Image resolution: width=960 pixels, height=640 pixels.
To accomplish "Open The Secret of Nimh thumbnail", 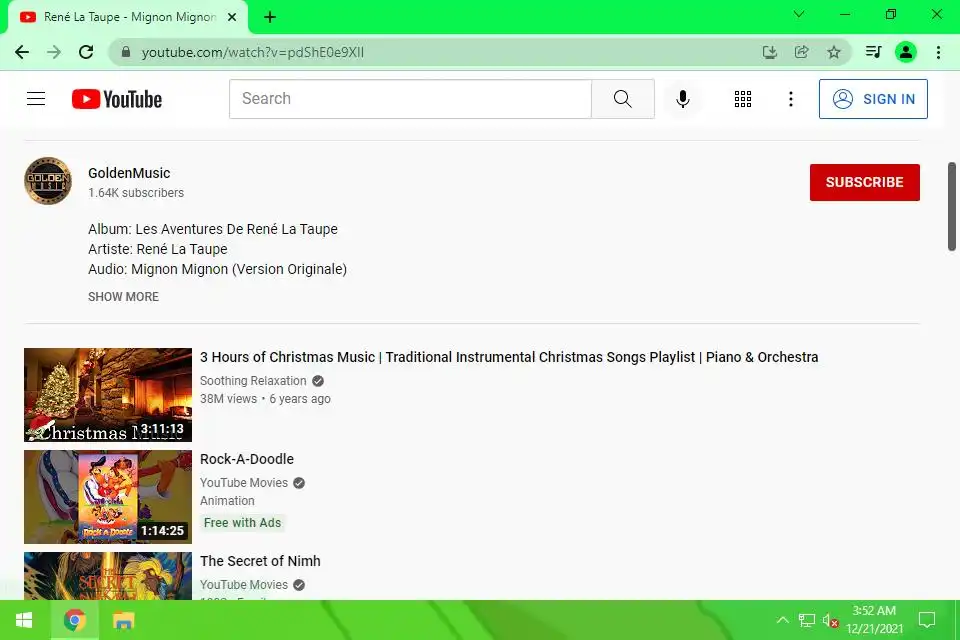I will click(x=108, y=576).
